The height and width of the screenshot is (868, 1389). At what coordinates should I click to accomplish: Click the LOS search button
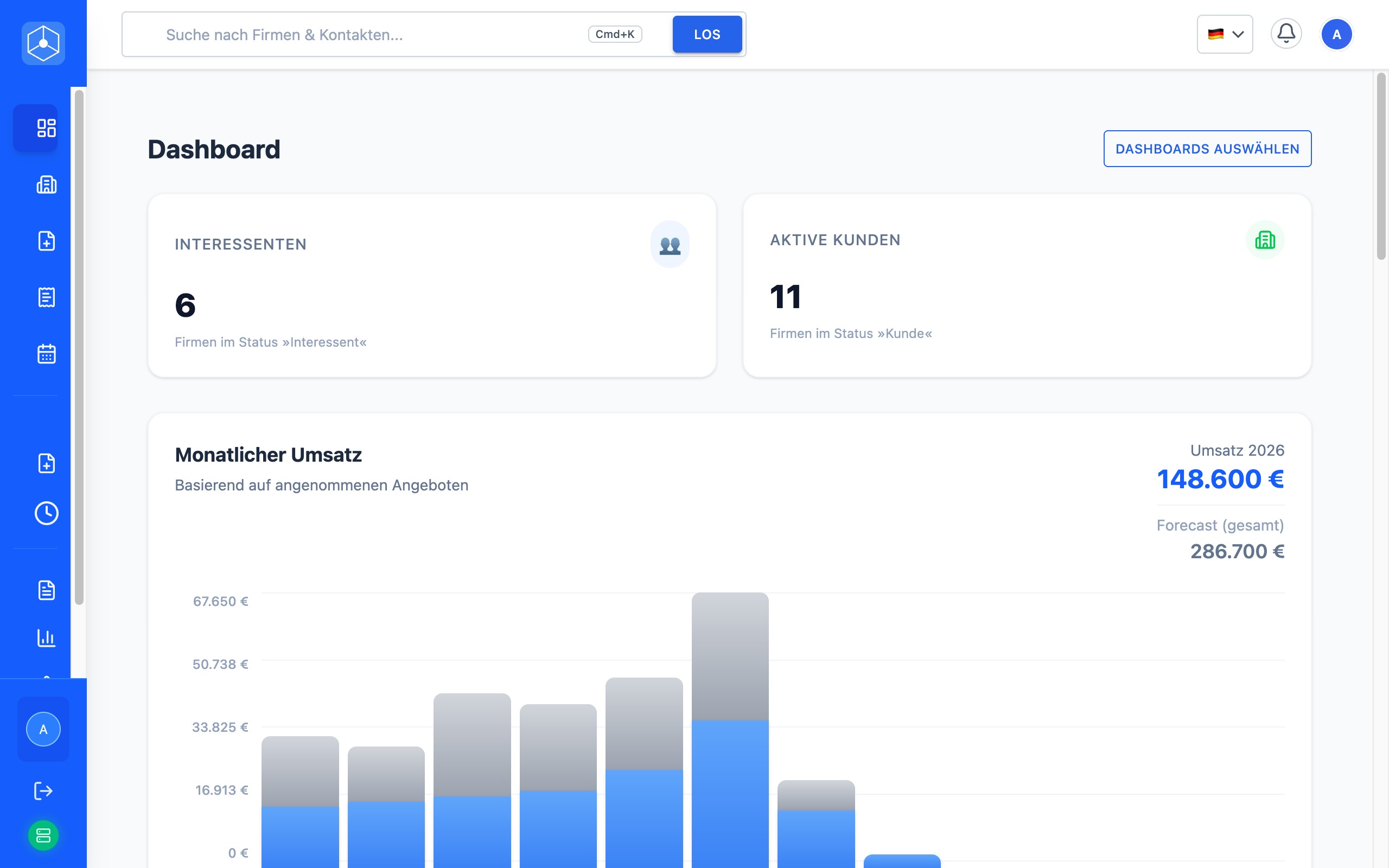coord(707,34)
